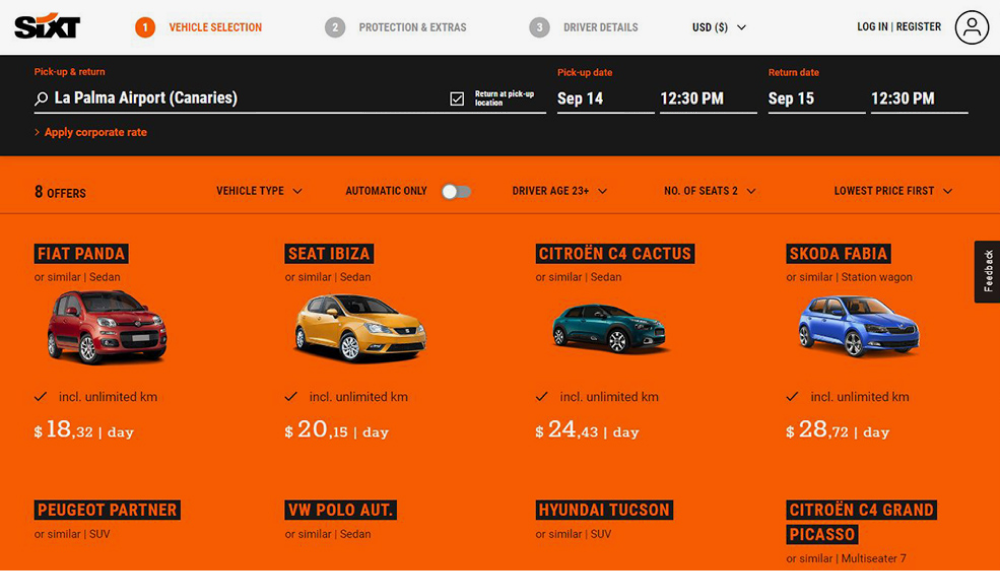
Task: Change the pick-up time 12:30 PM
Action: tap(708, 98)
